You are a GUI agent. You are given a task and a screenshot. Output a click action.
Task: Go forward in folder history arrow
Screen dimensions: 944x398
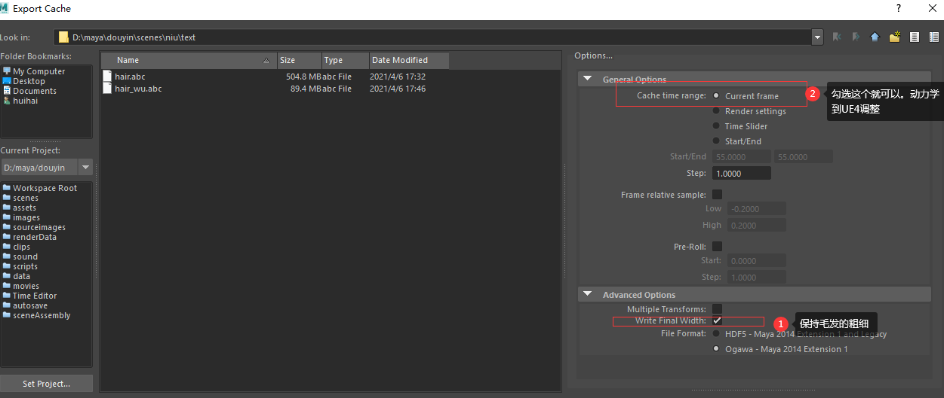[856, 37]
